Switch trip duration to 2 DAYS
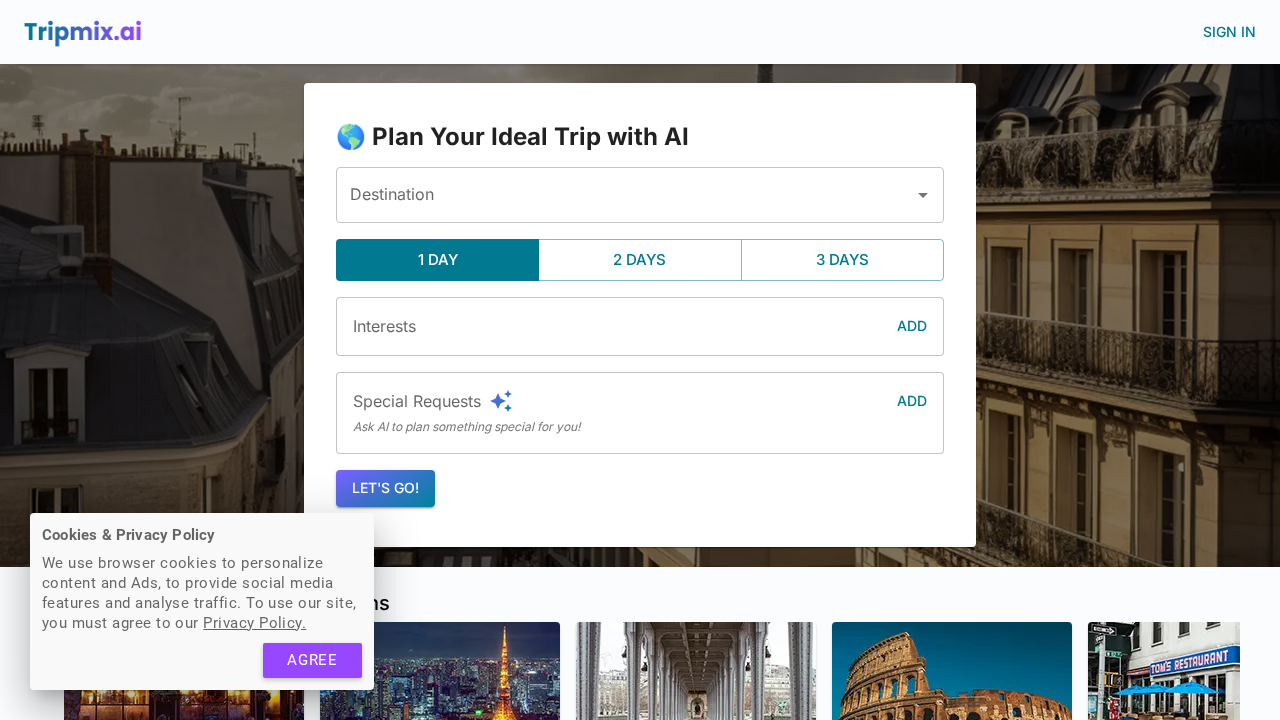 pos(639,259)
